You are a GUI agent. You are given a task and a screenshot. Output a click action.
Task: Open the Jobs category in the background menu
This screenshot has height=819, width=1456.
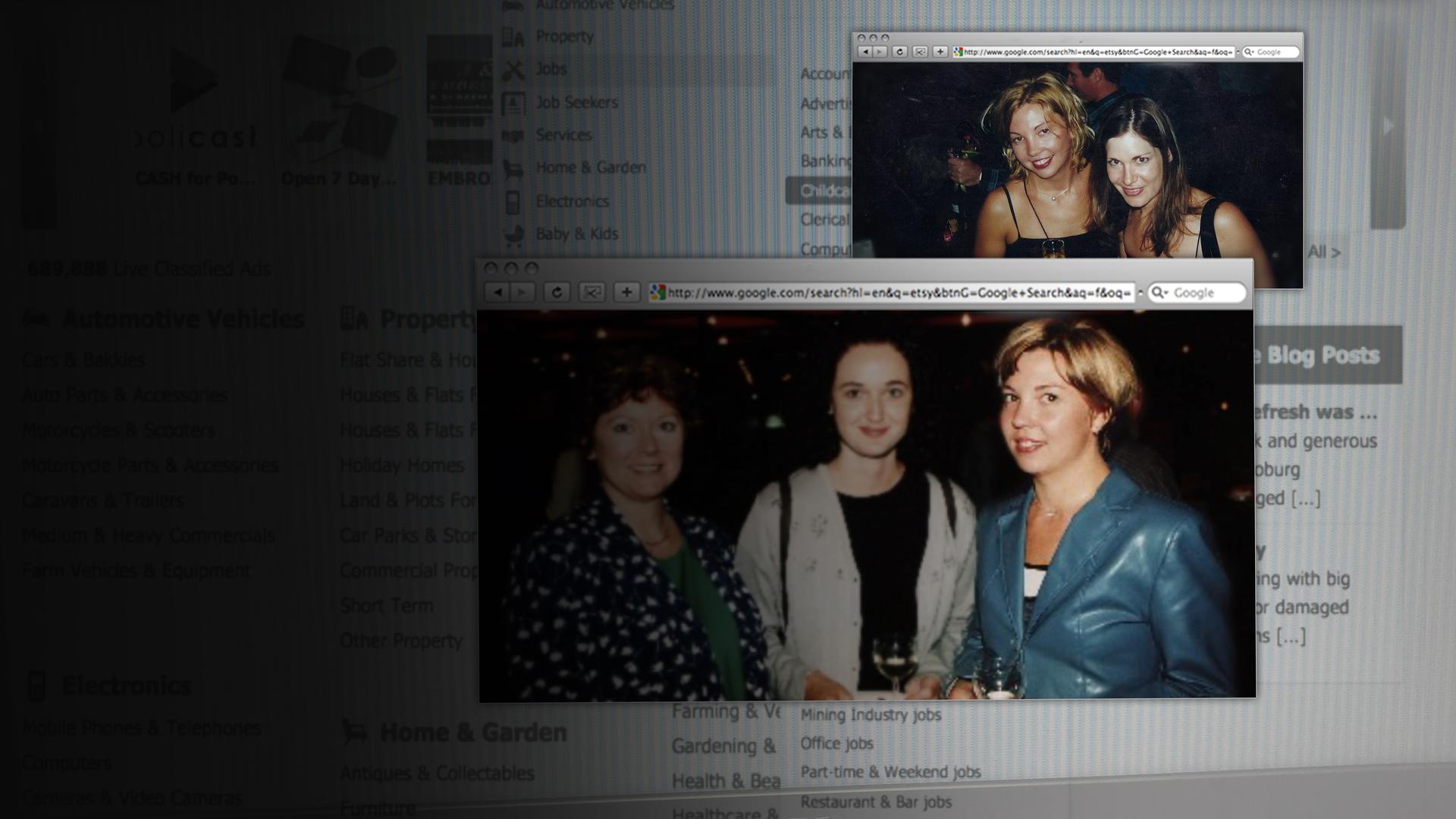pos(551,68)
